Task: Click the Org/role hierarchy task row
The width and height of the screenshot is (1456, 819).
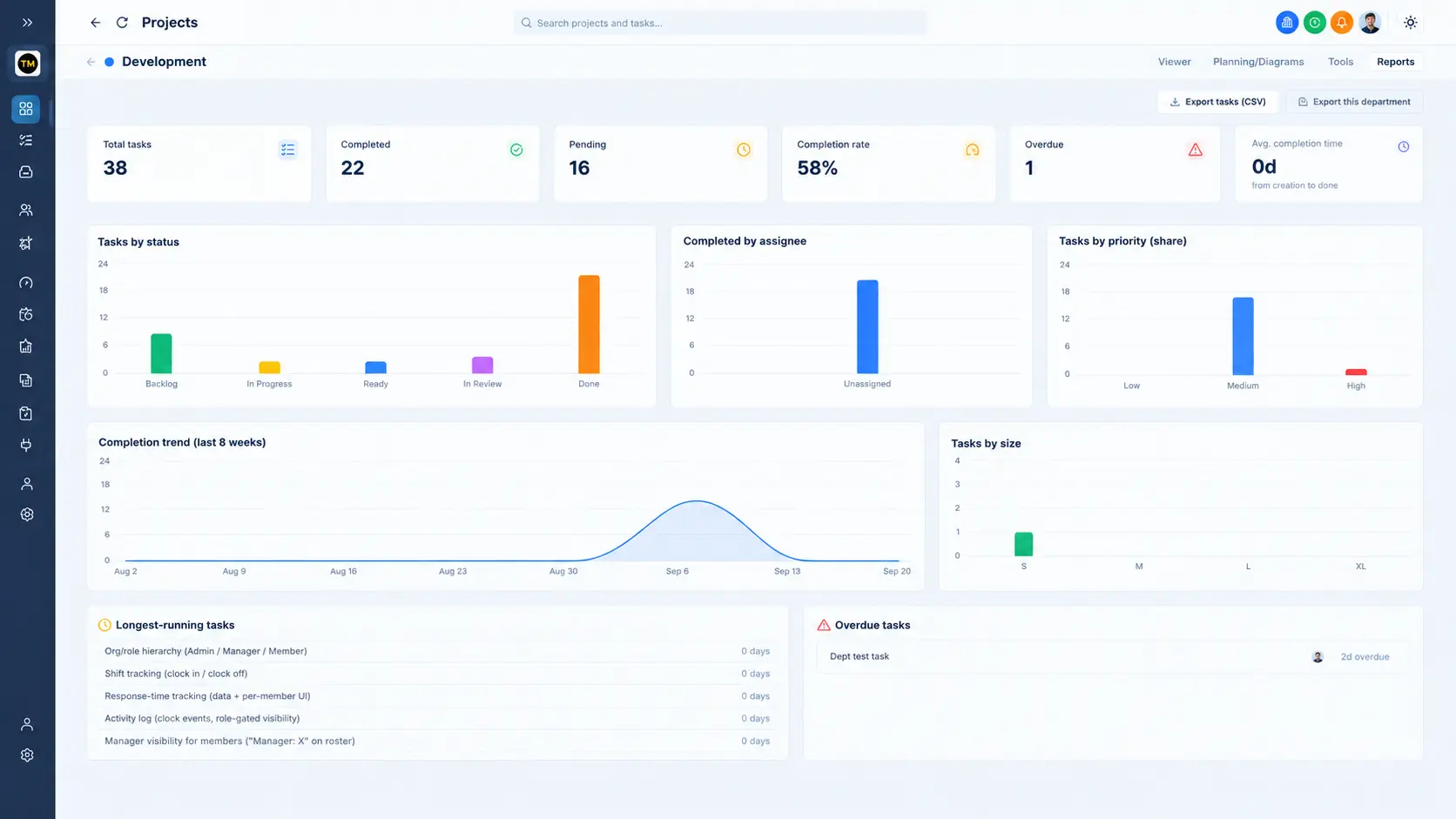Action: [x=437, y=651]
